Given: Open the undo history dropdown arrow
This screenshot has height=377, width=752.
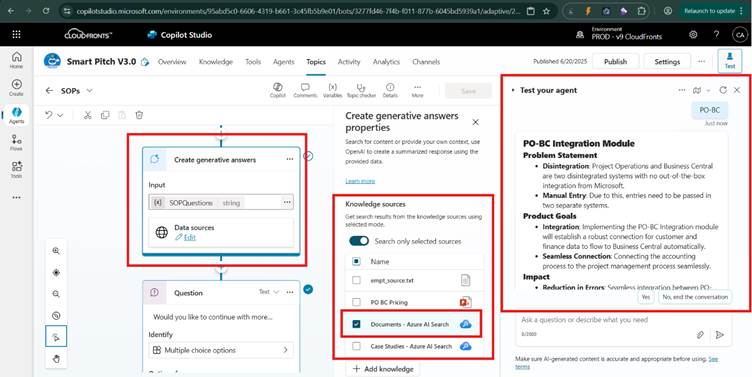Looking at the screenshot, I should [x=60, y=115].
